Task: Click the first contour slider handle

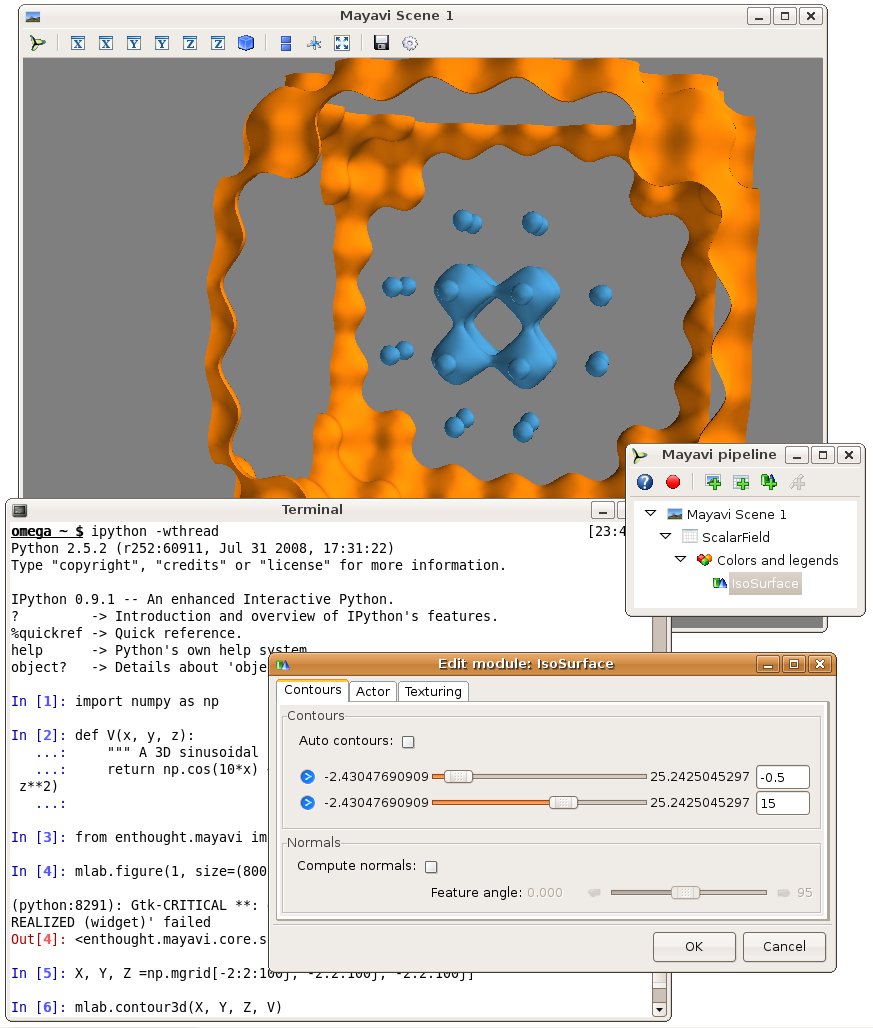Action: coord(458,776)
